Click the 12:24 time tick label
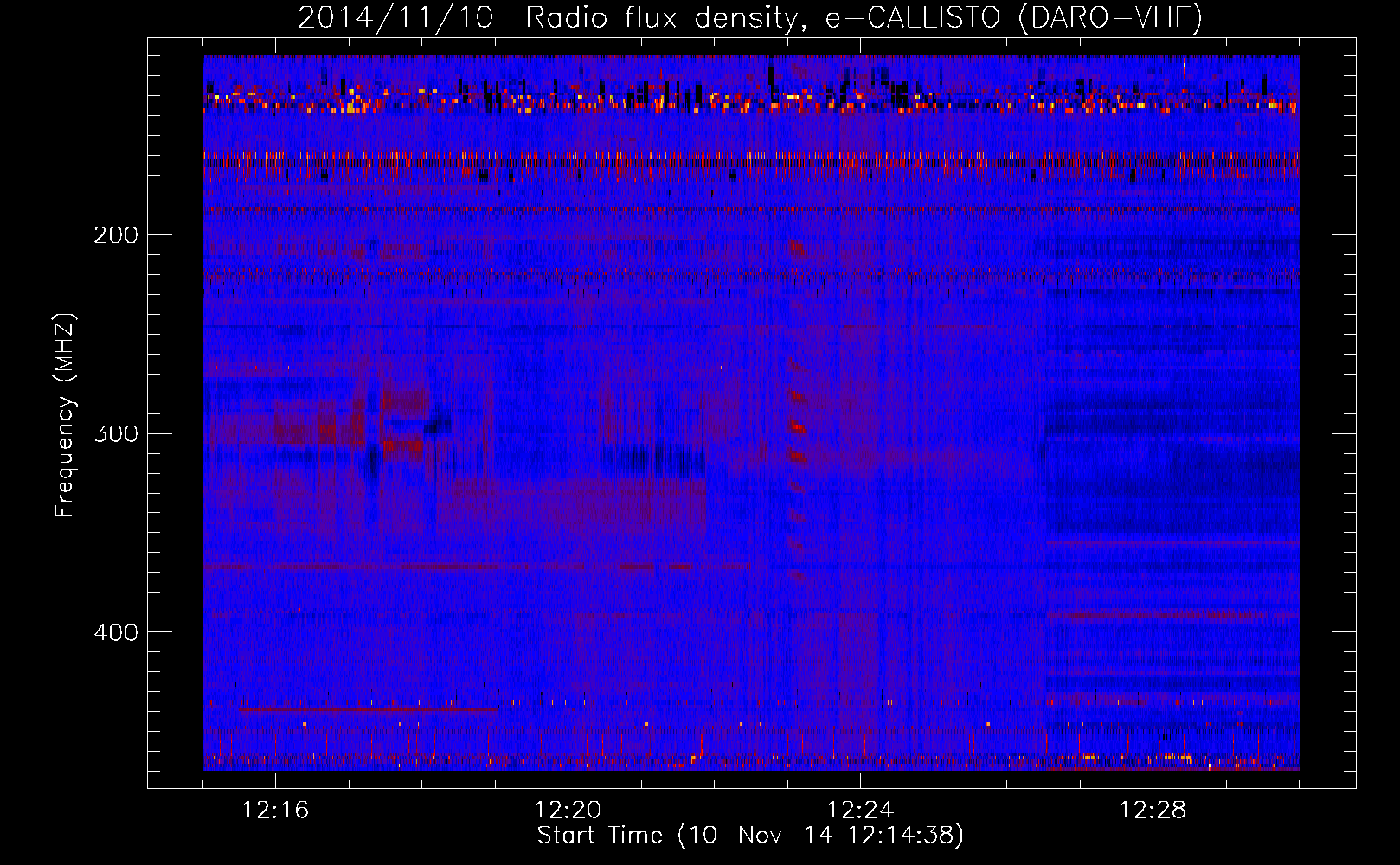This screenshot has width=1400, height=865. [860, 811]
